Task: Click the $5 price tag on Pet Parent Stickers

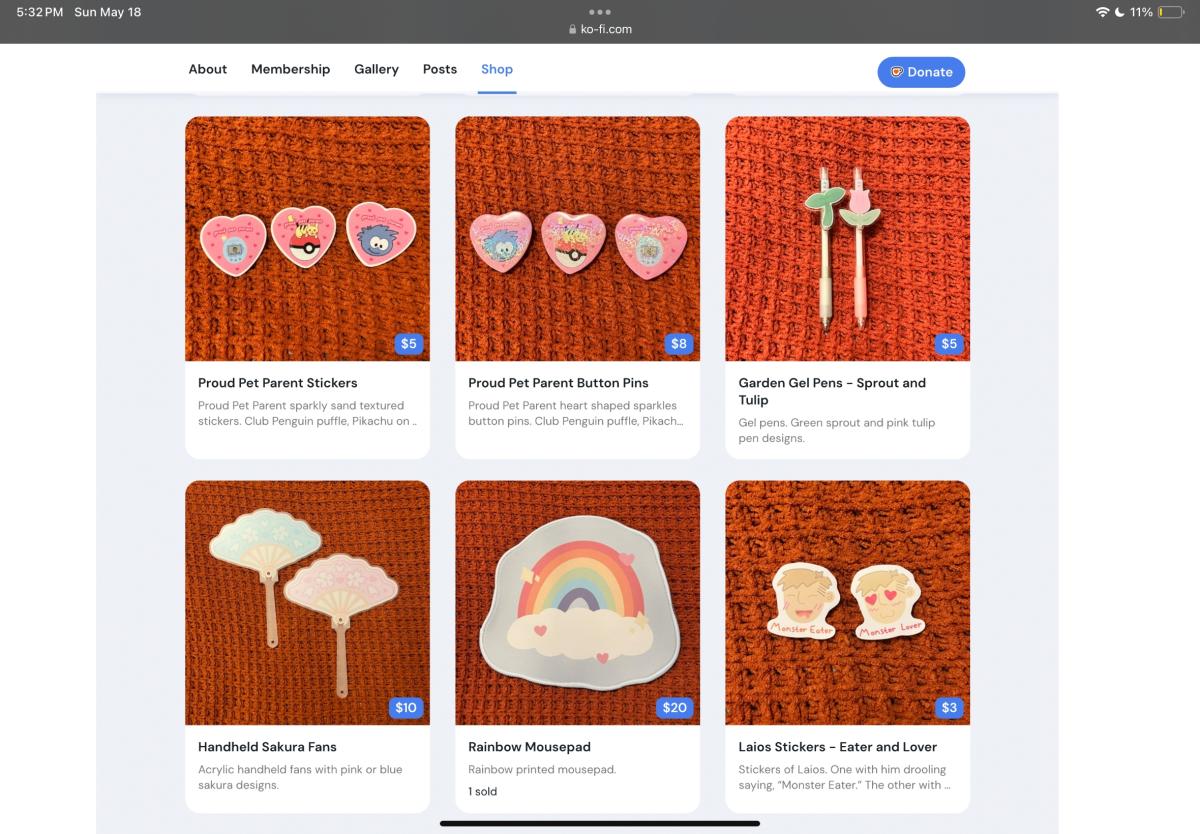Action: pyautogui.click(x=409, y=344)
